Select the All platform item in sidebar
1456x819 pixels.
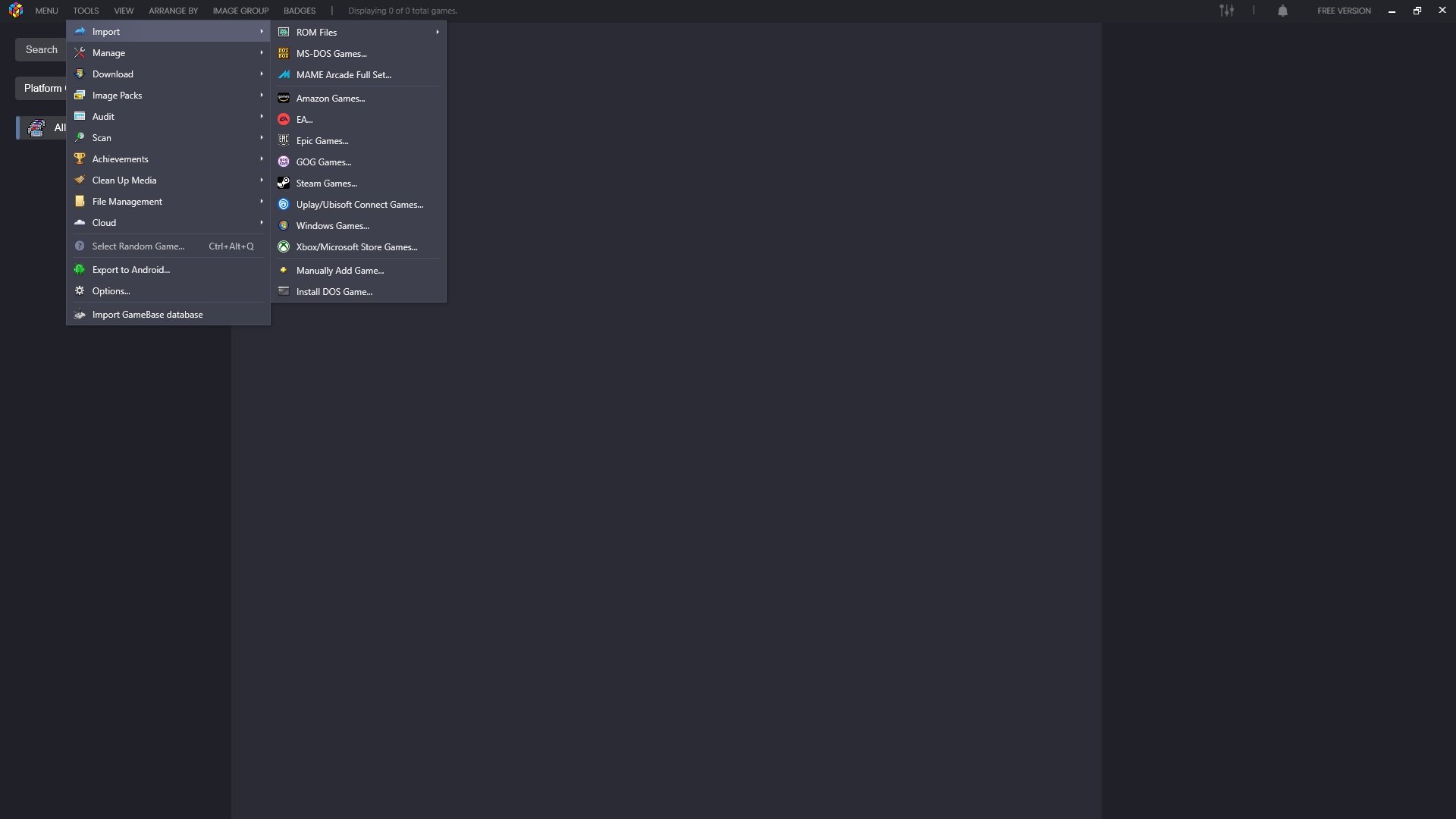pyautogui.click(x=42, y=127)
